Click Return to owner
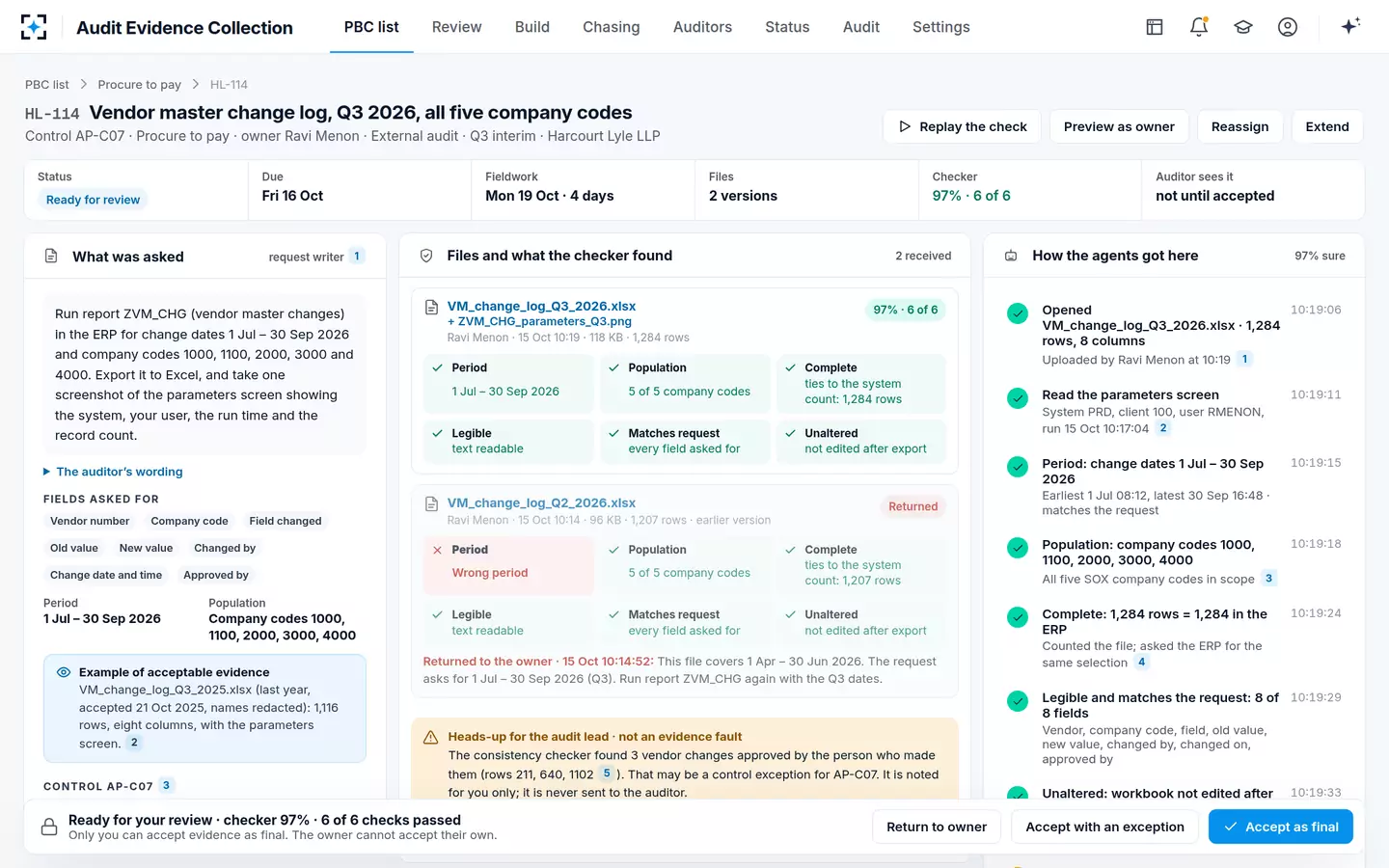 pos(937,827)
